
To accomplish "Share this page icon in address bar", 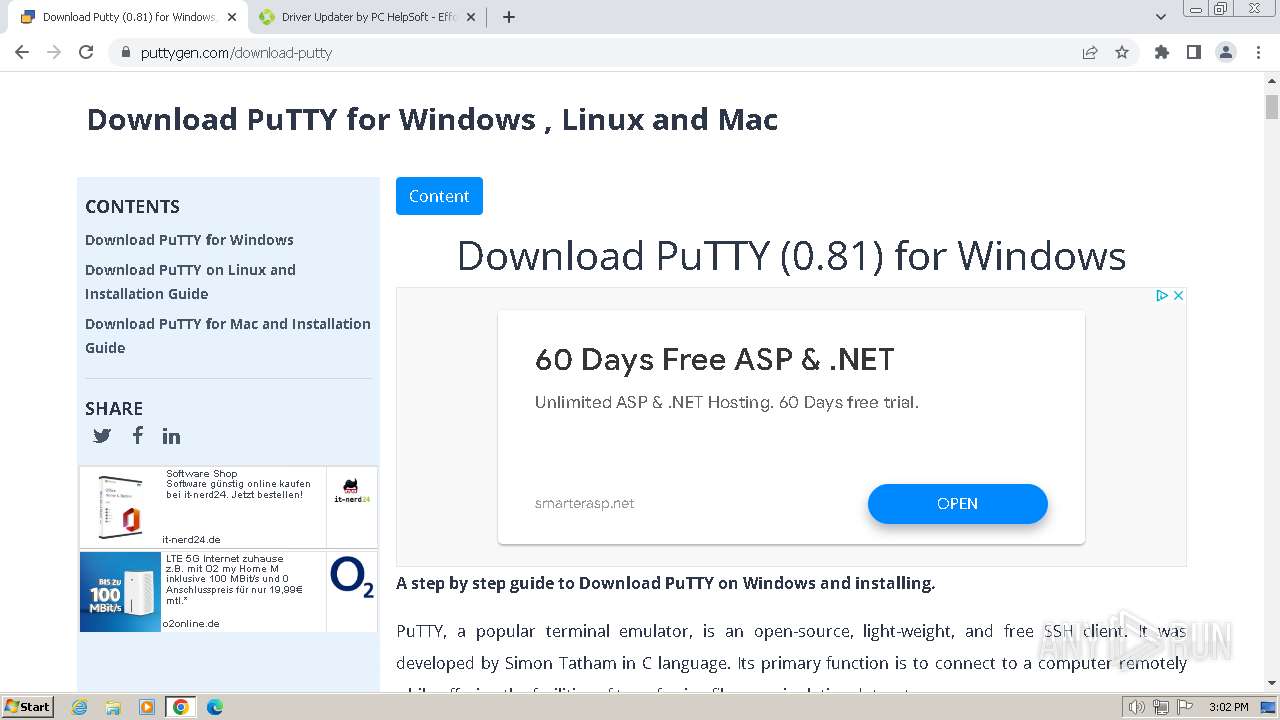I will 1090,52.
